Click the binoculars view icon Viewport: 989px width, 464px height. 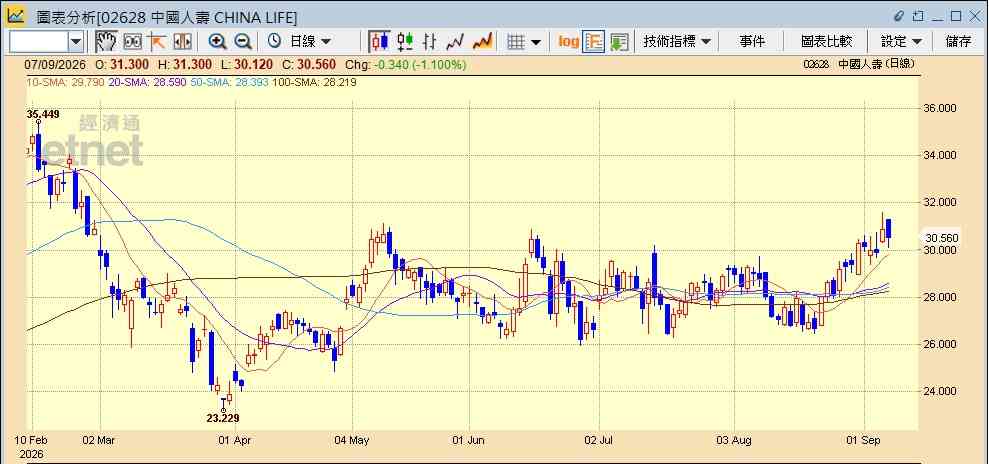click(132, 42)
